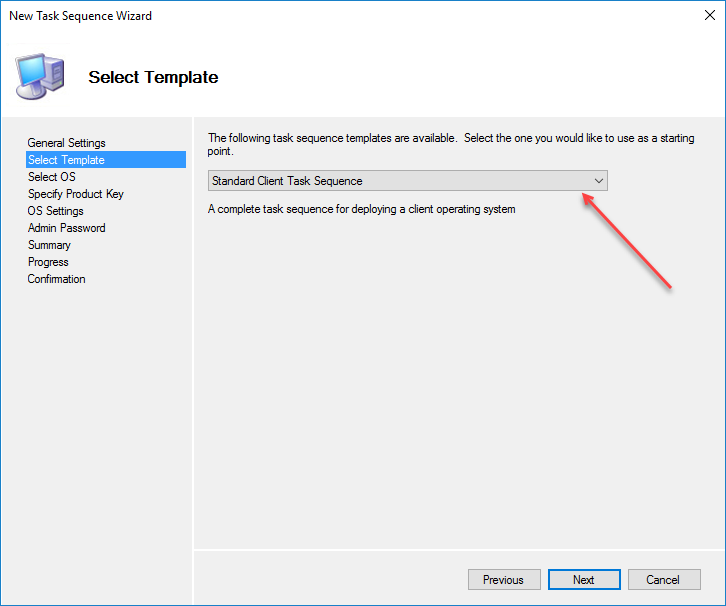Screen dimensions: 726x606
Task: Select the Select Template step in the sidebar
Action: coord(66,160)
